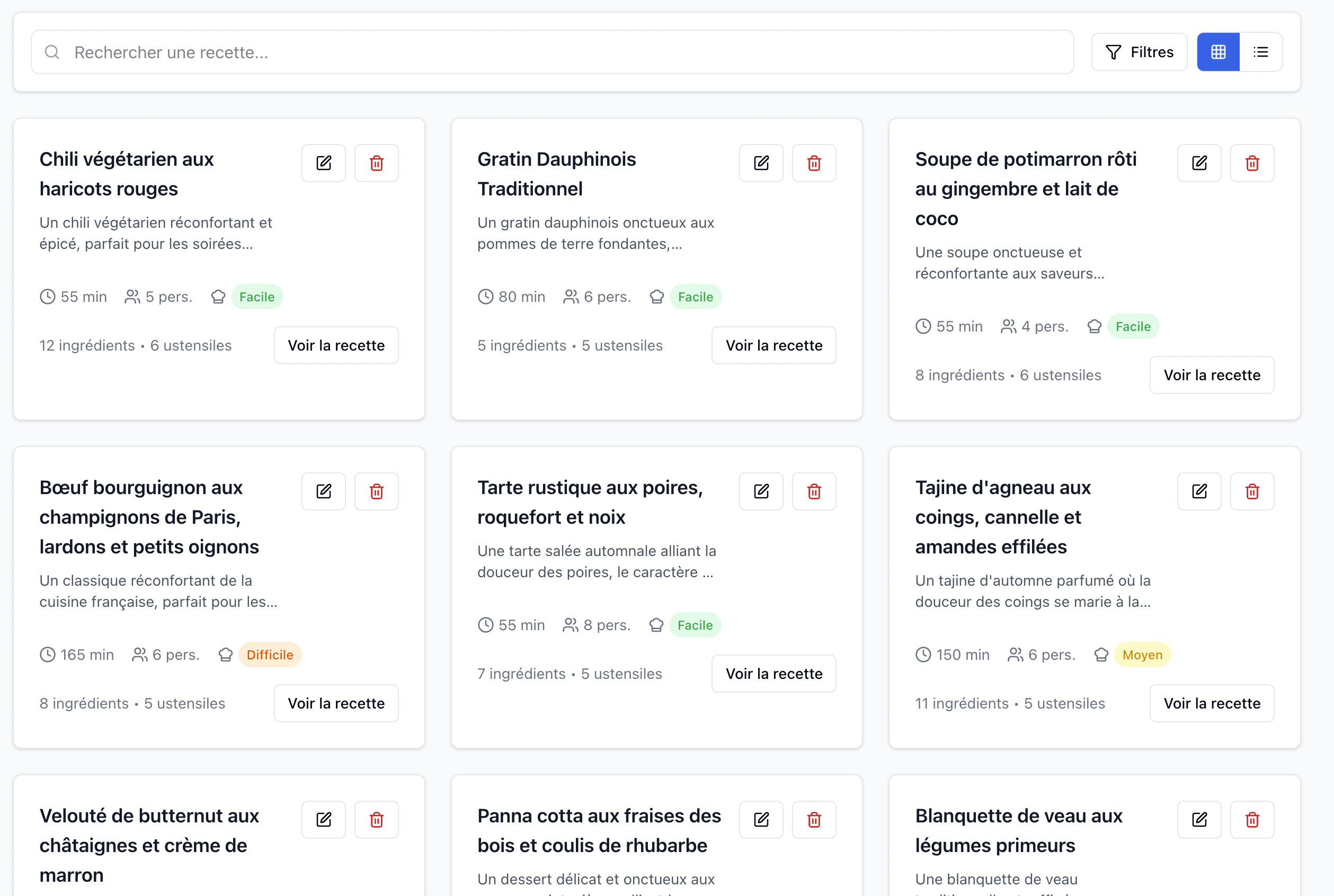Edit the Gratin Dauphinois Traditionnel recipe
Screen dimensions: 1334x896
point(761,164)
